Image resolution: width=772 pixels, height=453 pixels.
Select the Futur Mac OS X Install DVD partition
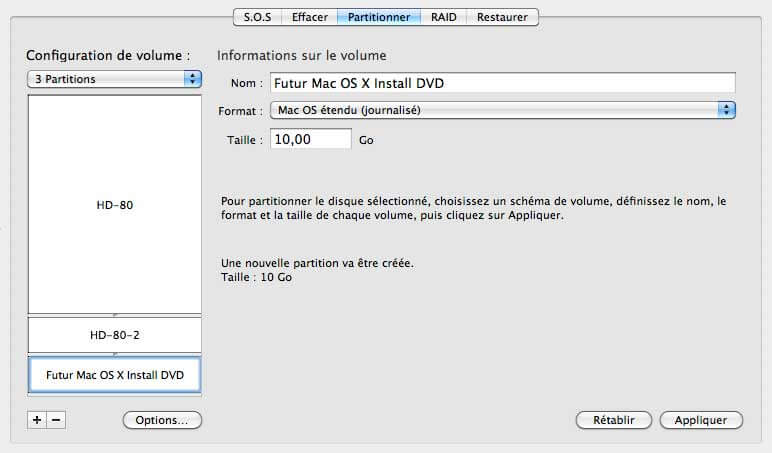(x=114, y=375)
